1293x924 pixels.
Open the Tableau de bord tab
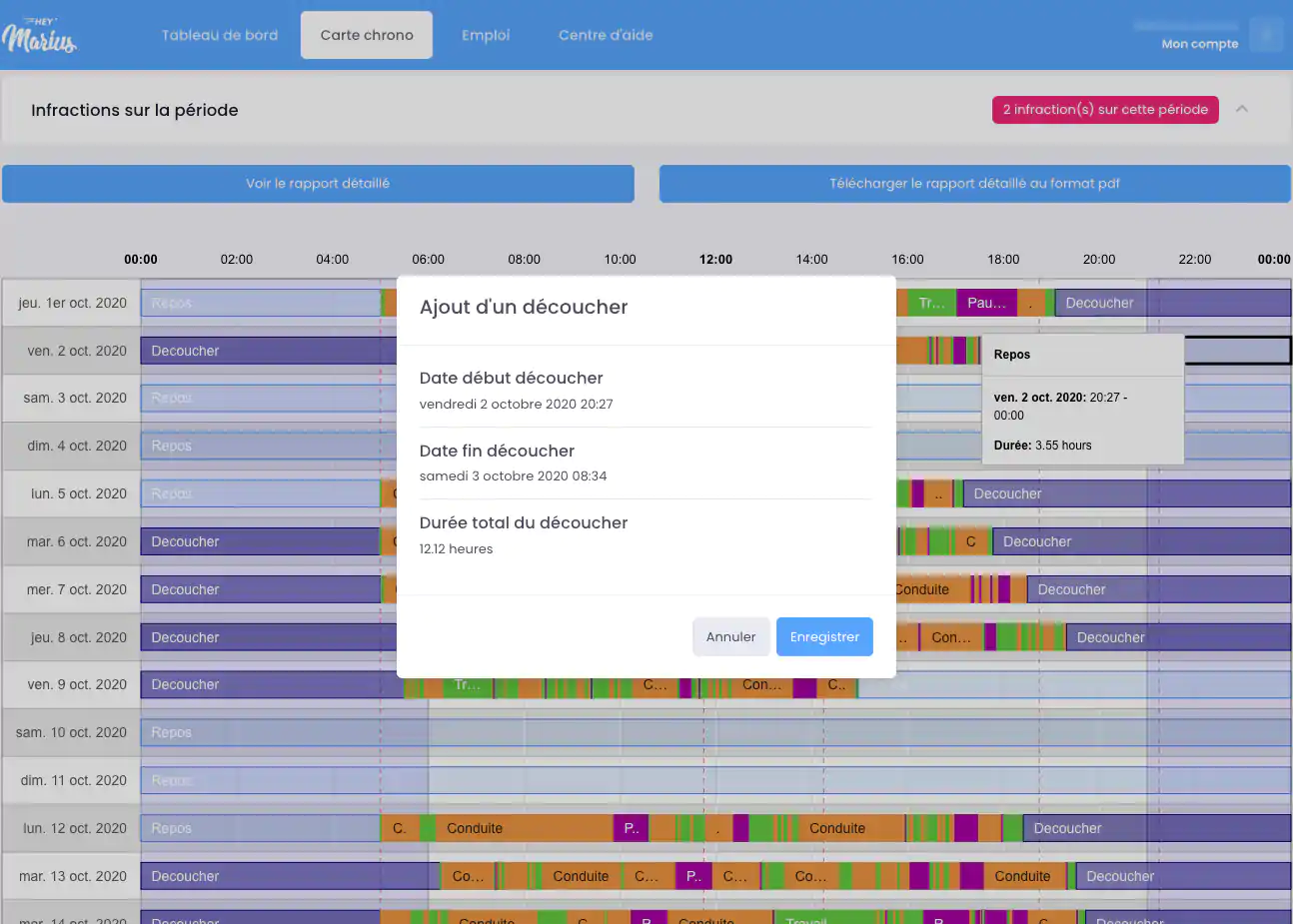(x=220, y=35)
